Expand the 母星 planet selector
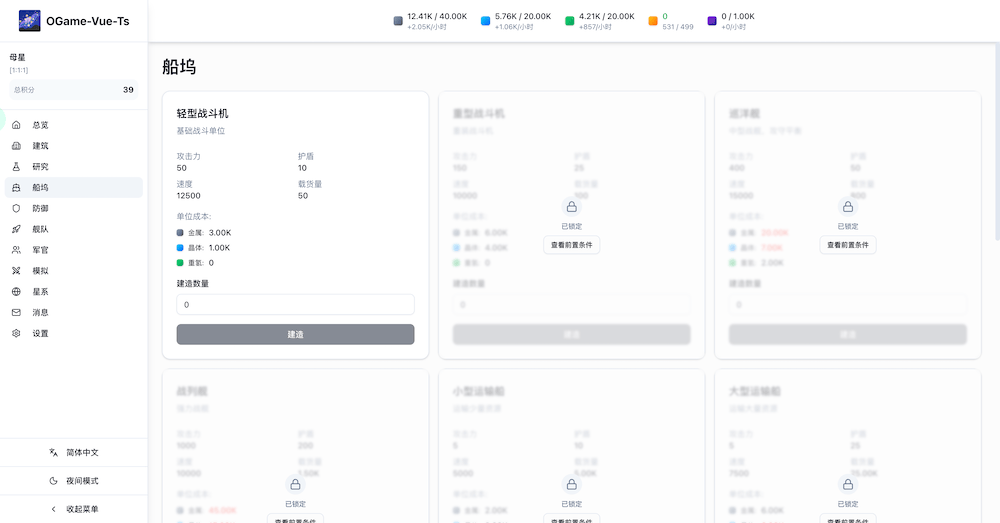This screenshot has height=523, width=1000. (x=73, y=62)
